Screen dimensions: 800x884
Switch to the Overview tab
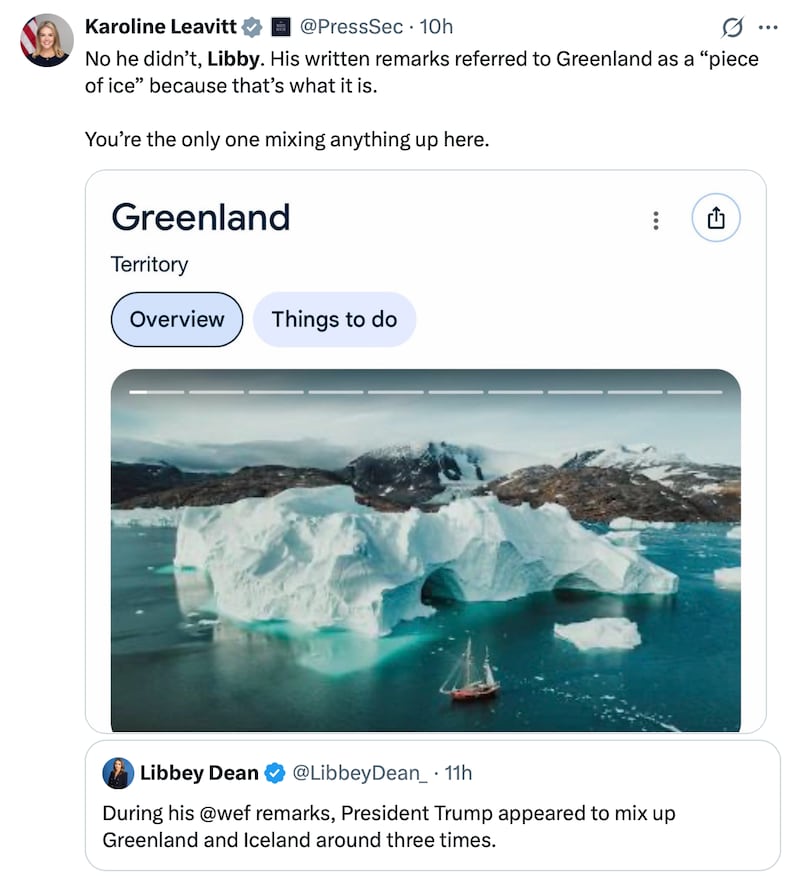click(176, 319)
